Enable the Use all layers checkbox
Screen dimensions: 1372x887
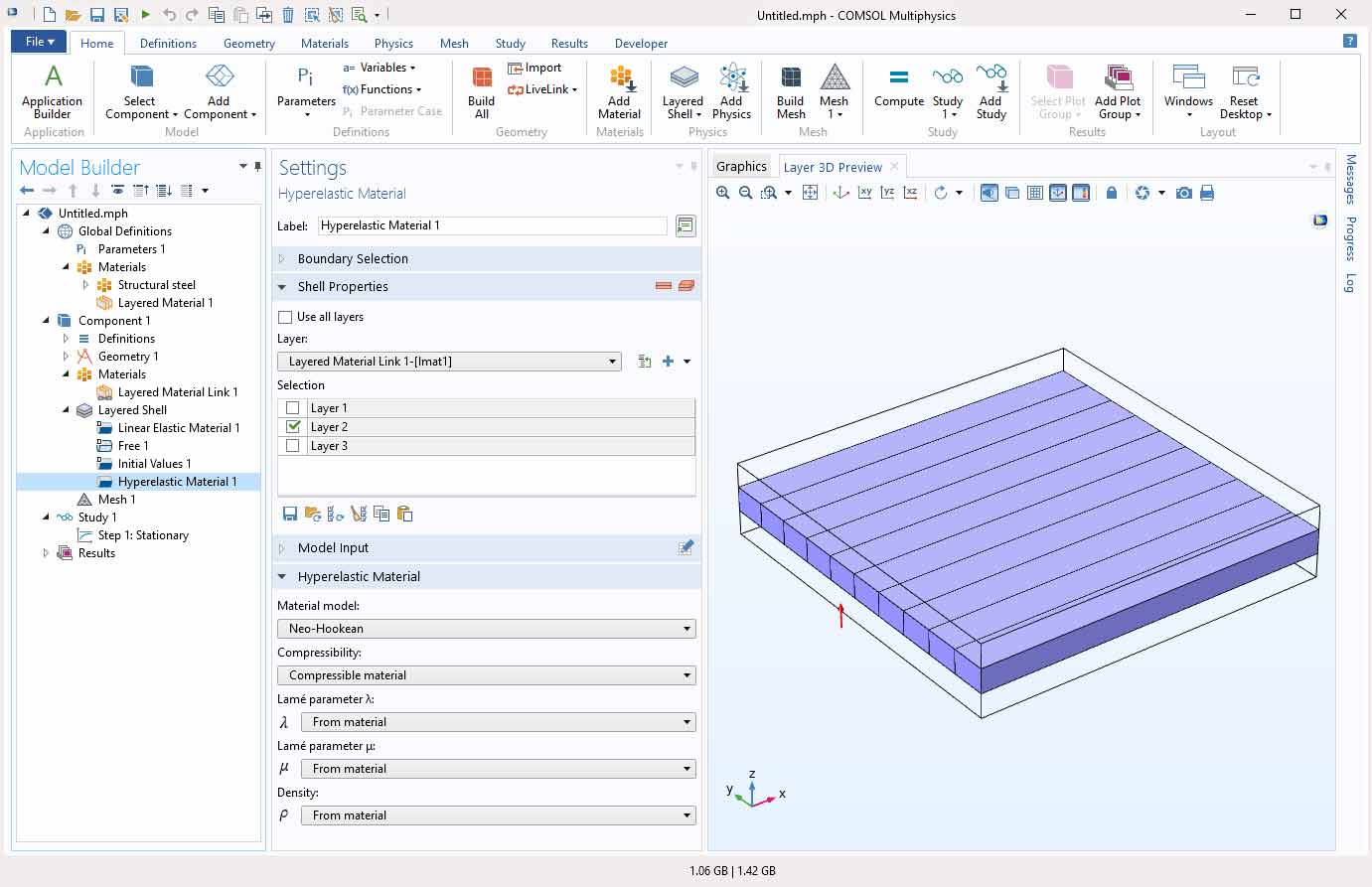coord(286,317)
